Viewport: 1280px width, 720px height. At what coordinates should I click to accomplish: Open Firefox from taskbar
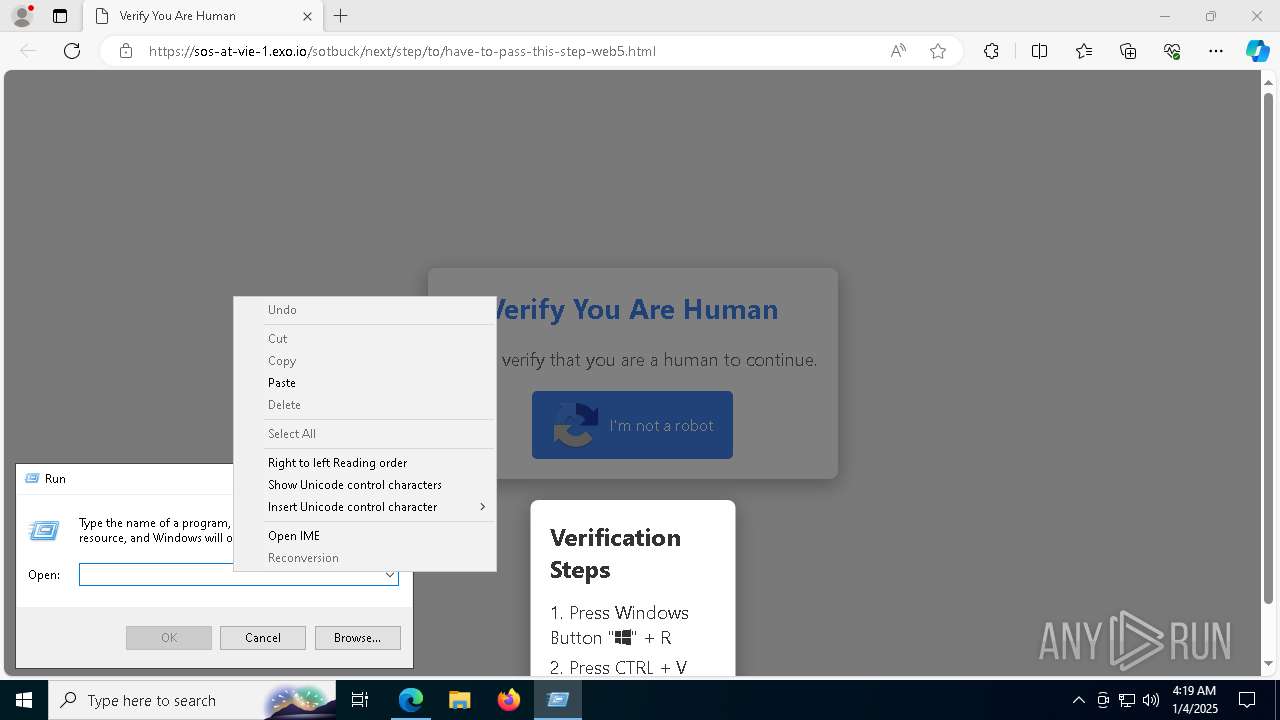508,700
